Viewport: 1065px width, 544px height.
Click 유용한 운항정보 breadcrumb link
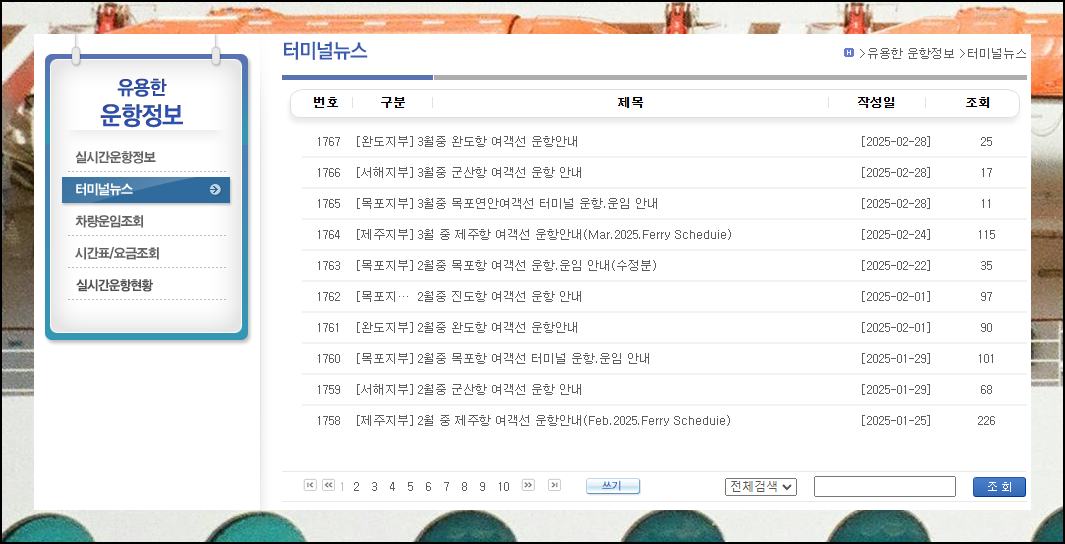[911, 53]
